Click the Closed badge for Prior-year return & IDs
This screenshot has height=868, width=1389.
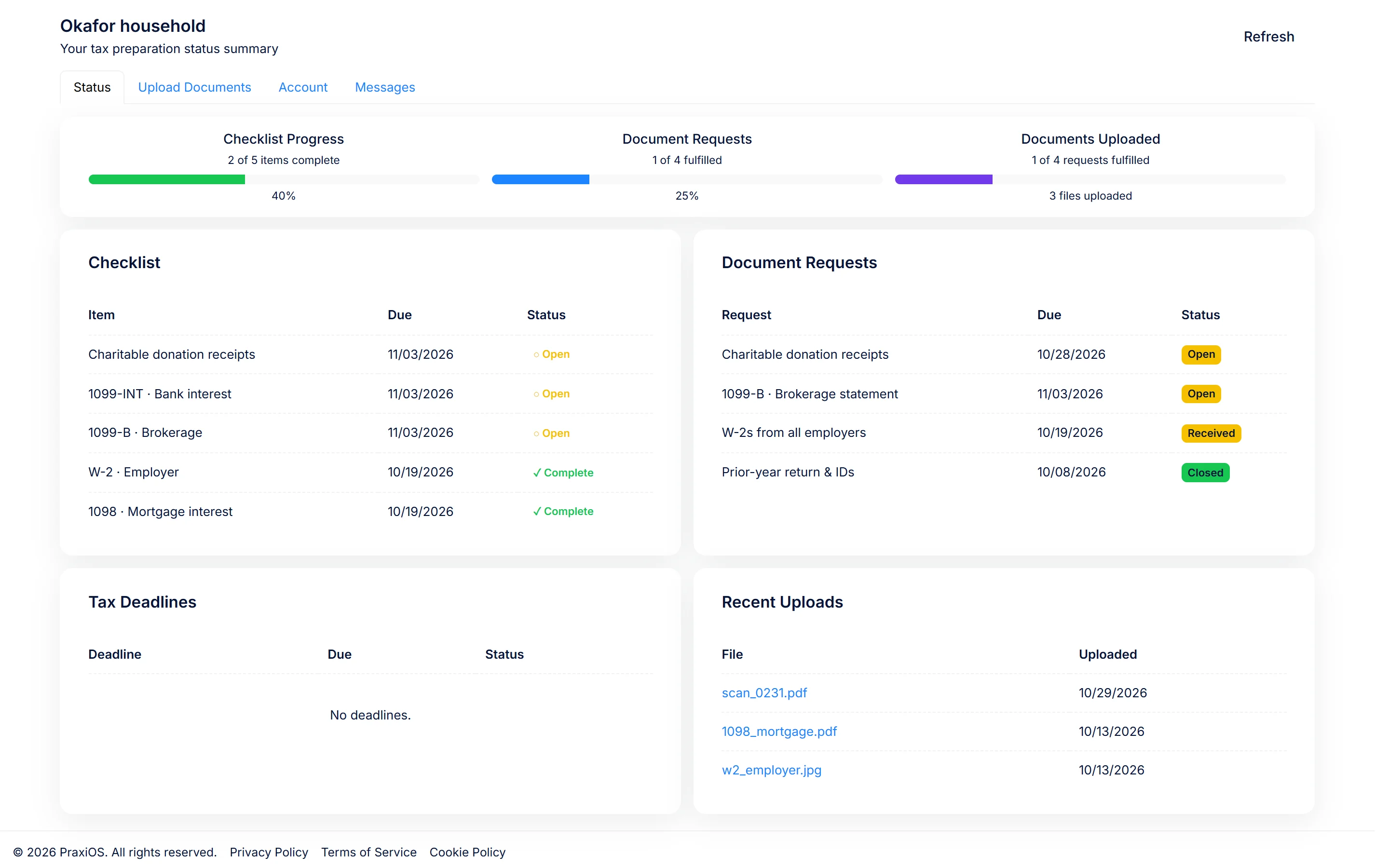1205,473
